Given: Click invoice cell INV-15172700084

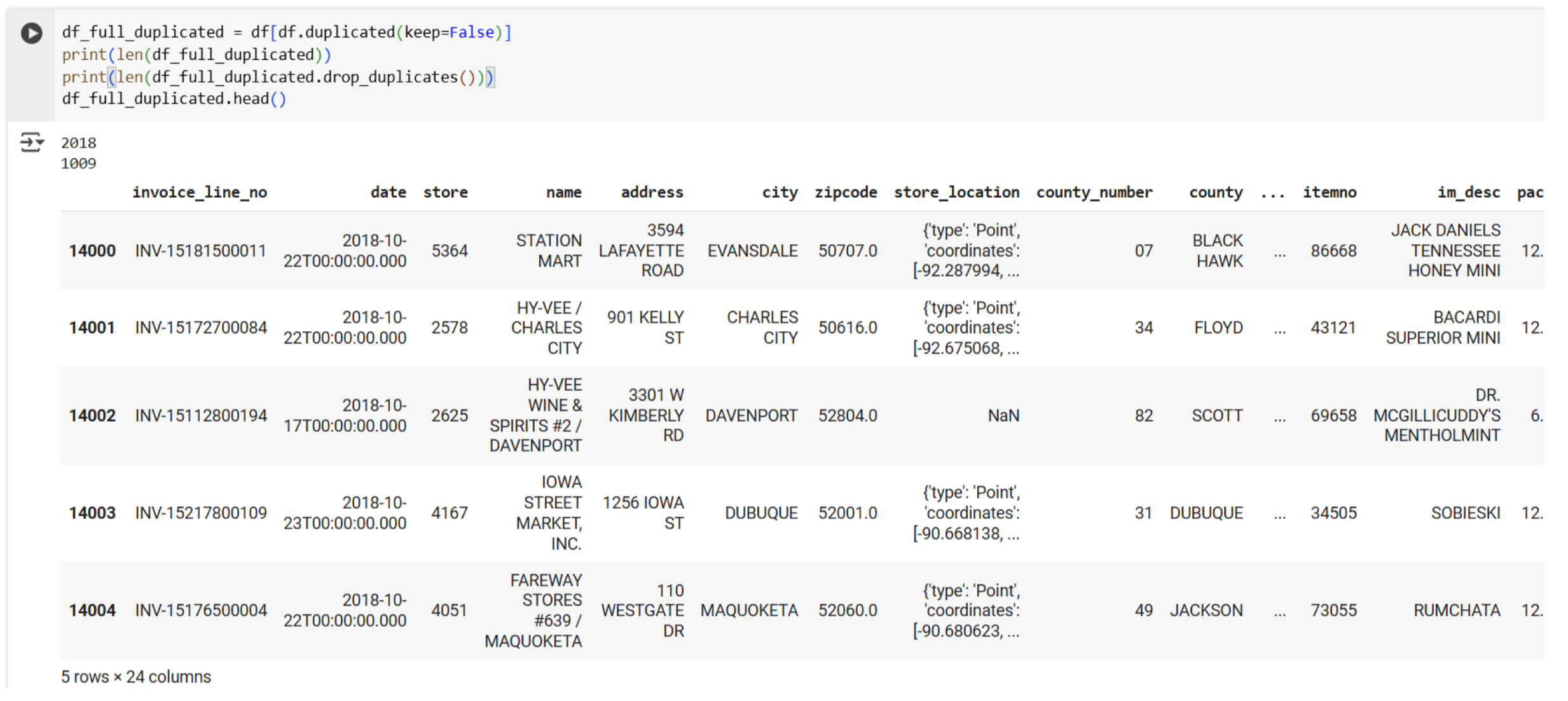Looking at the screenshot, I should pyautogui.click(x=201, y=328).
